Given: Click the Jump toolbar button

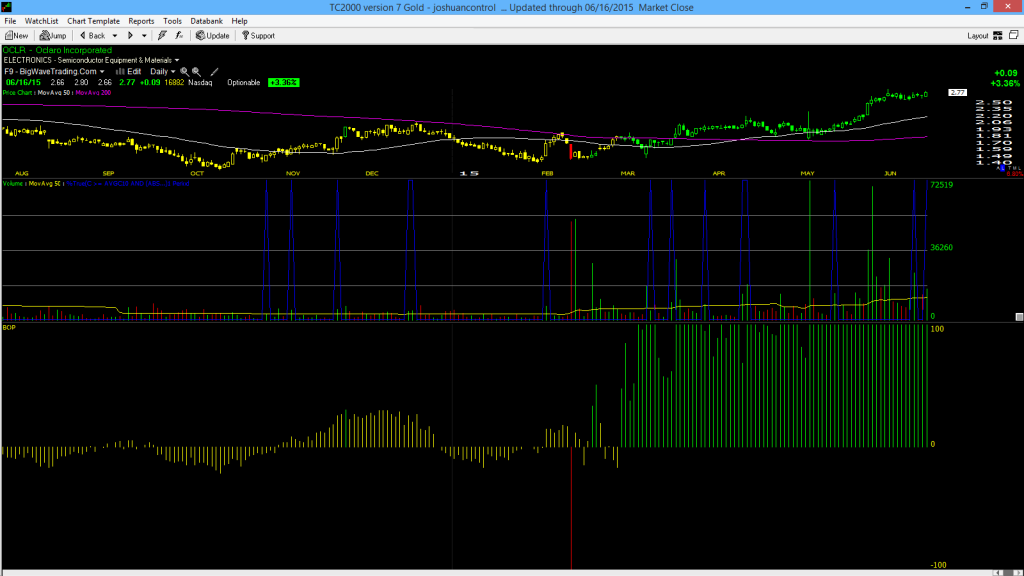Looking at the screenshot, I should (53, 36).
